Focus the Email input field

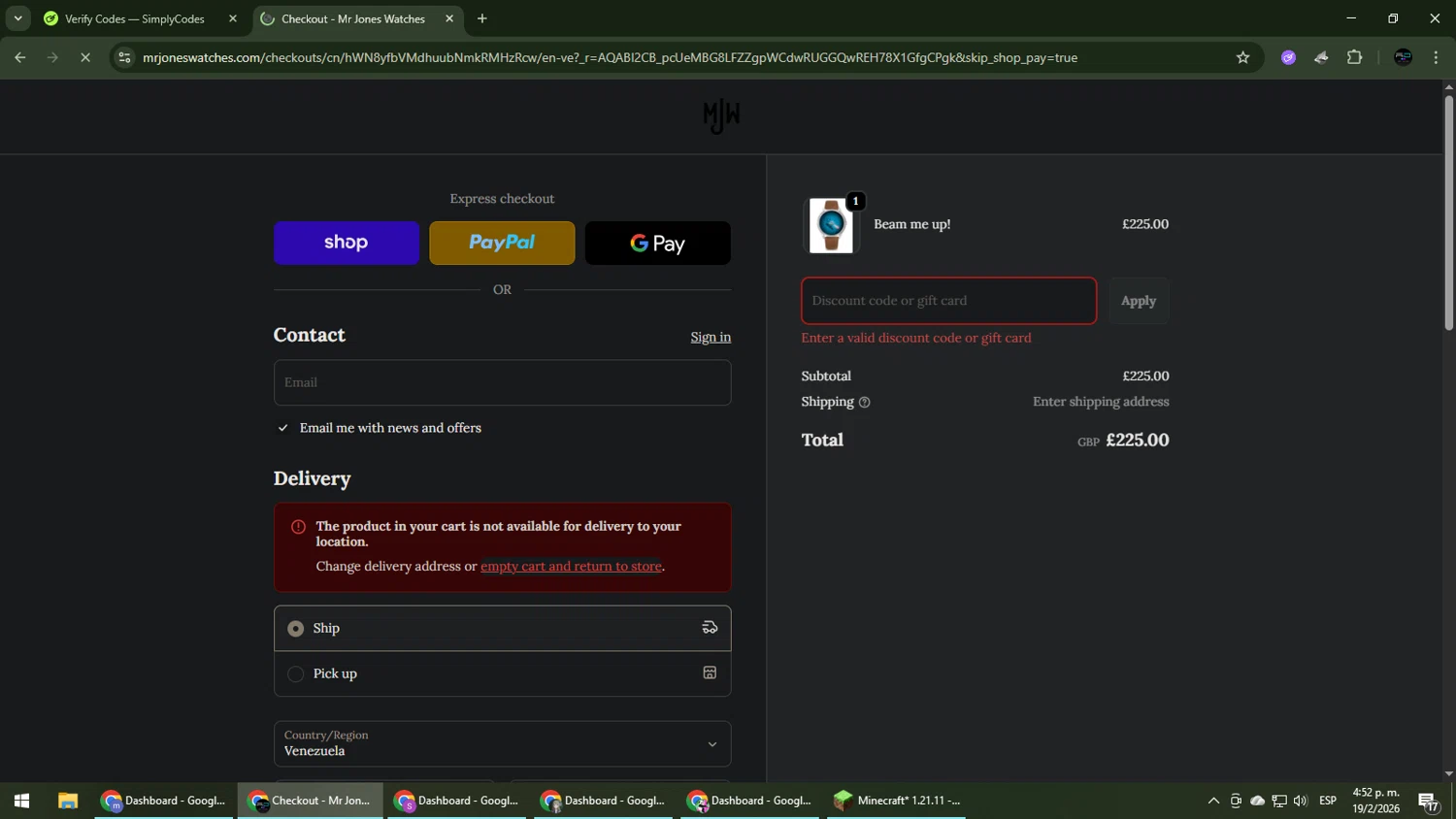point(503,382)
